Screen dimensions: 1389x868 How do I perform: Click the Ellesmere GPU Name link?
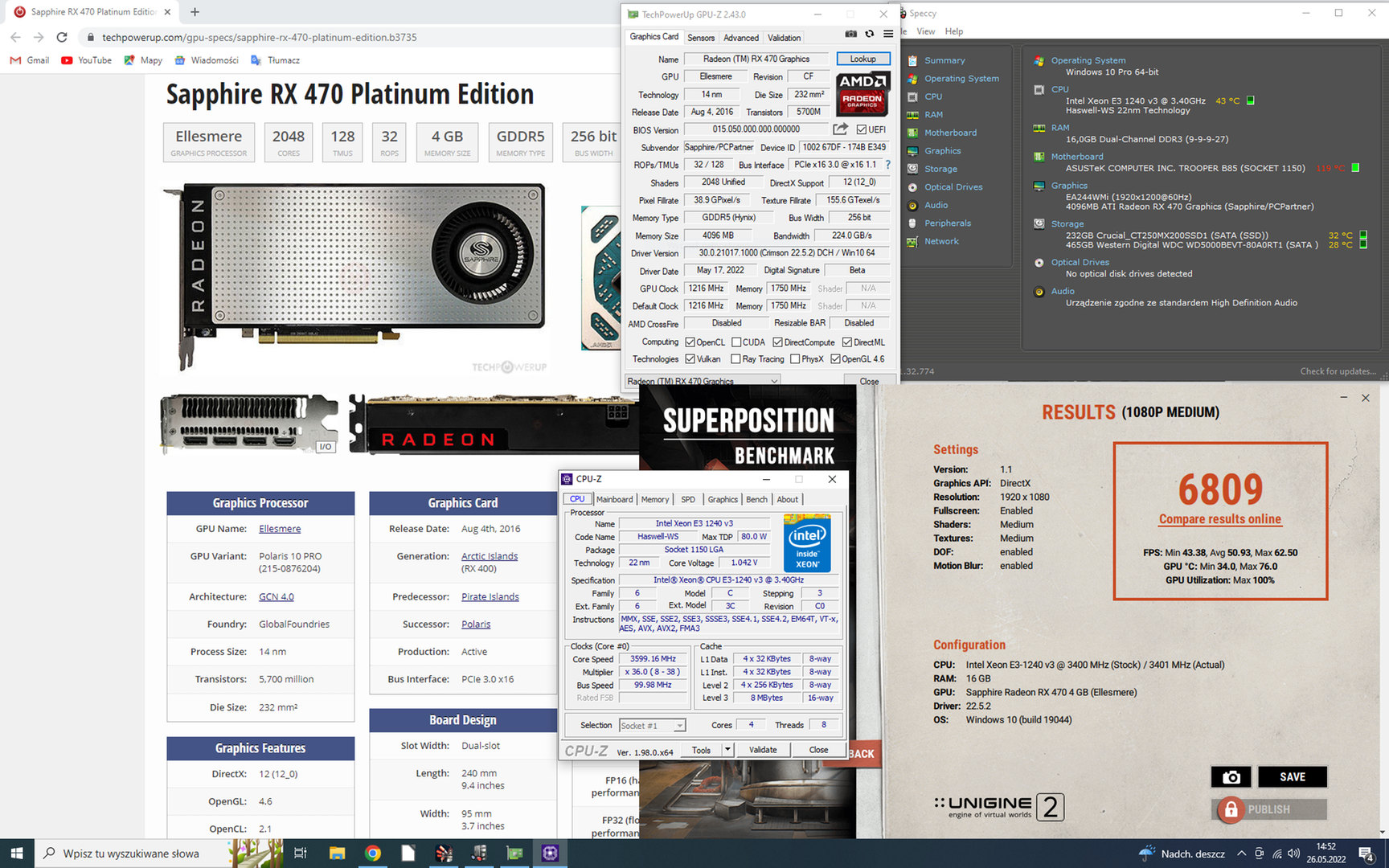point(280,529)
